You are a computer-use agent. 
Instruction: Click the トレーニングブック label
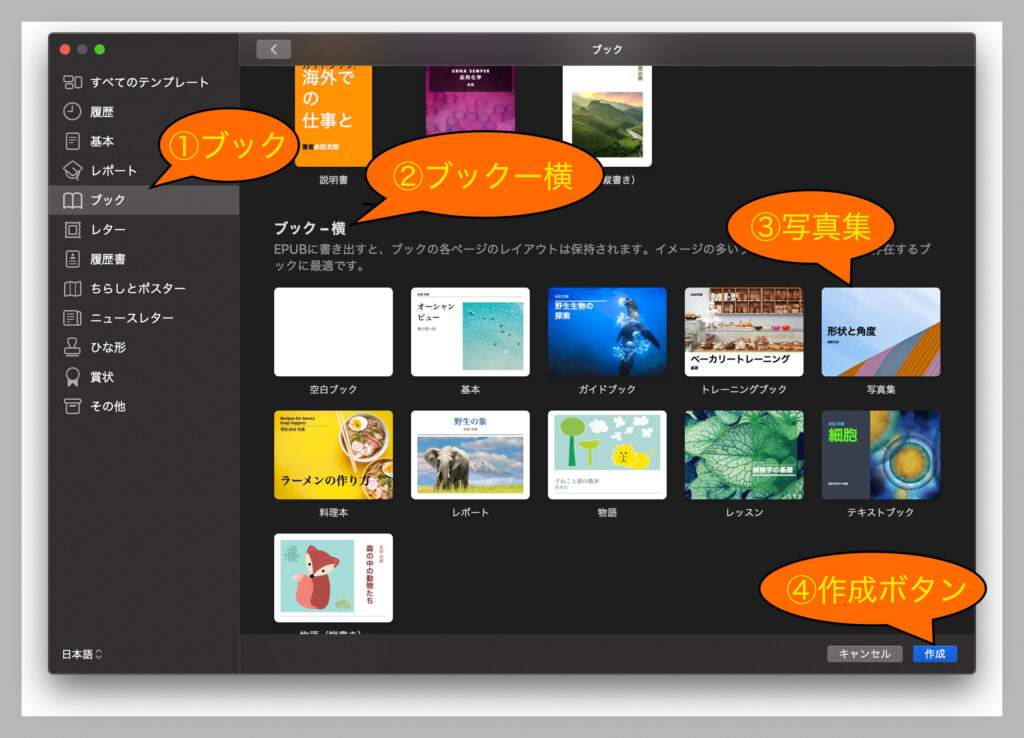pos(744,389)
